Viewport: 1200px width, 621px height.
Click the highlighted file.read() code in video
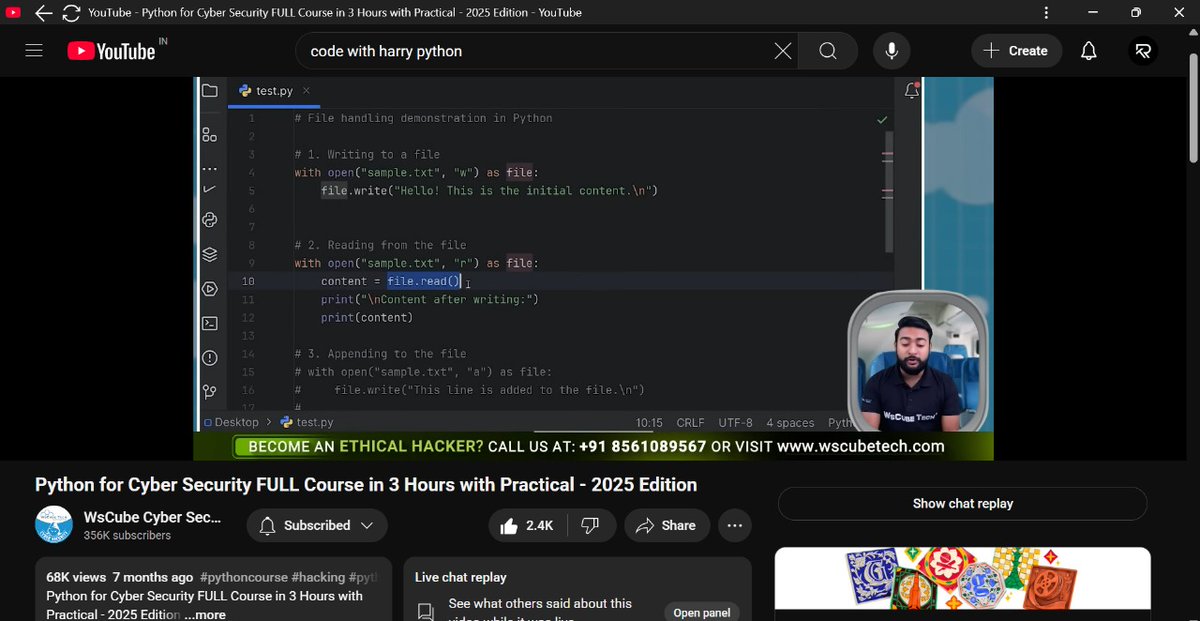(423, 281)
